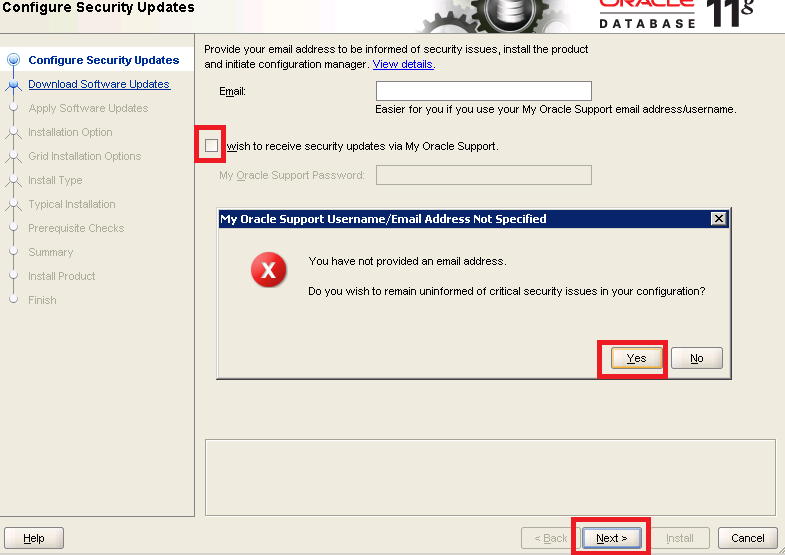Click the Install button
Image resolution: width=785 pixels, height=555 pixels.
click(679, 538)
